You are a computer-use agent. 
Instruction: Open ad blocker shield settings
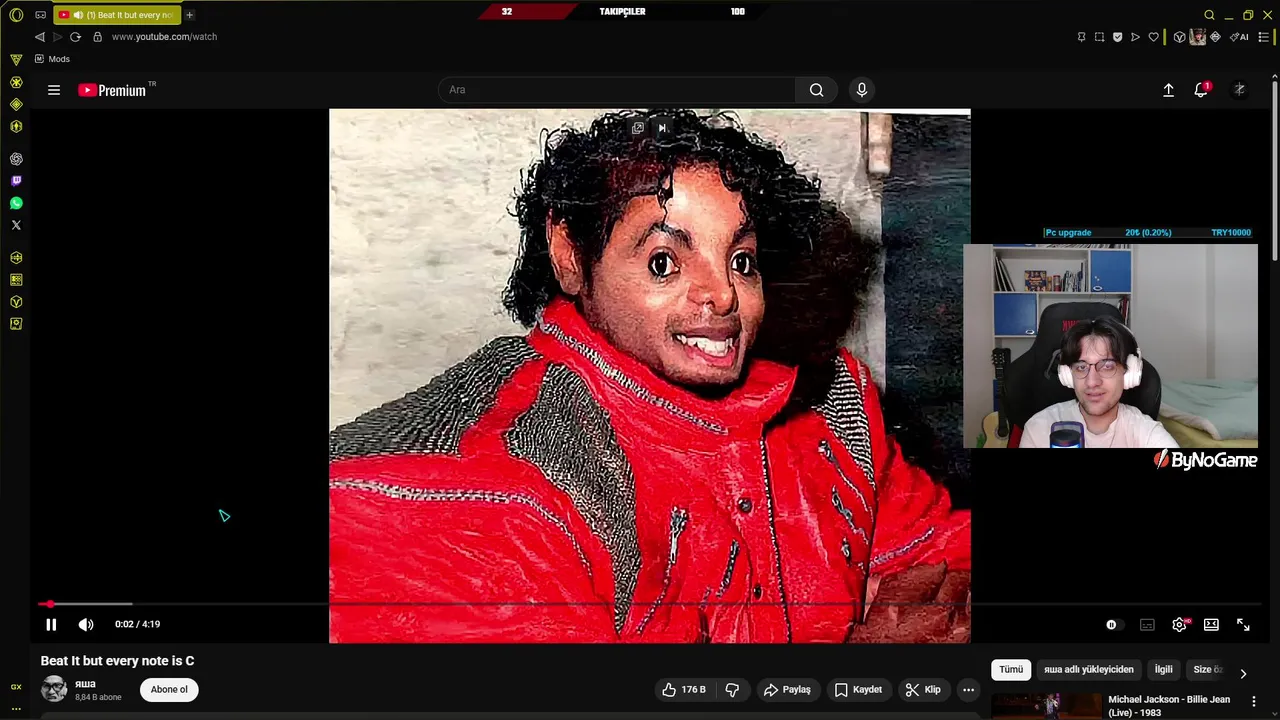pos(1117,37)
